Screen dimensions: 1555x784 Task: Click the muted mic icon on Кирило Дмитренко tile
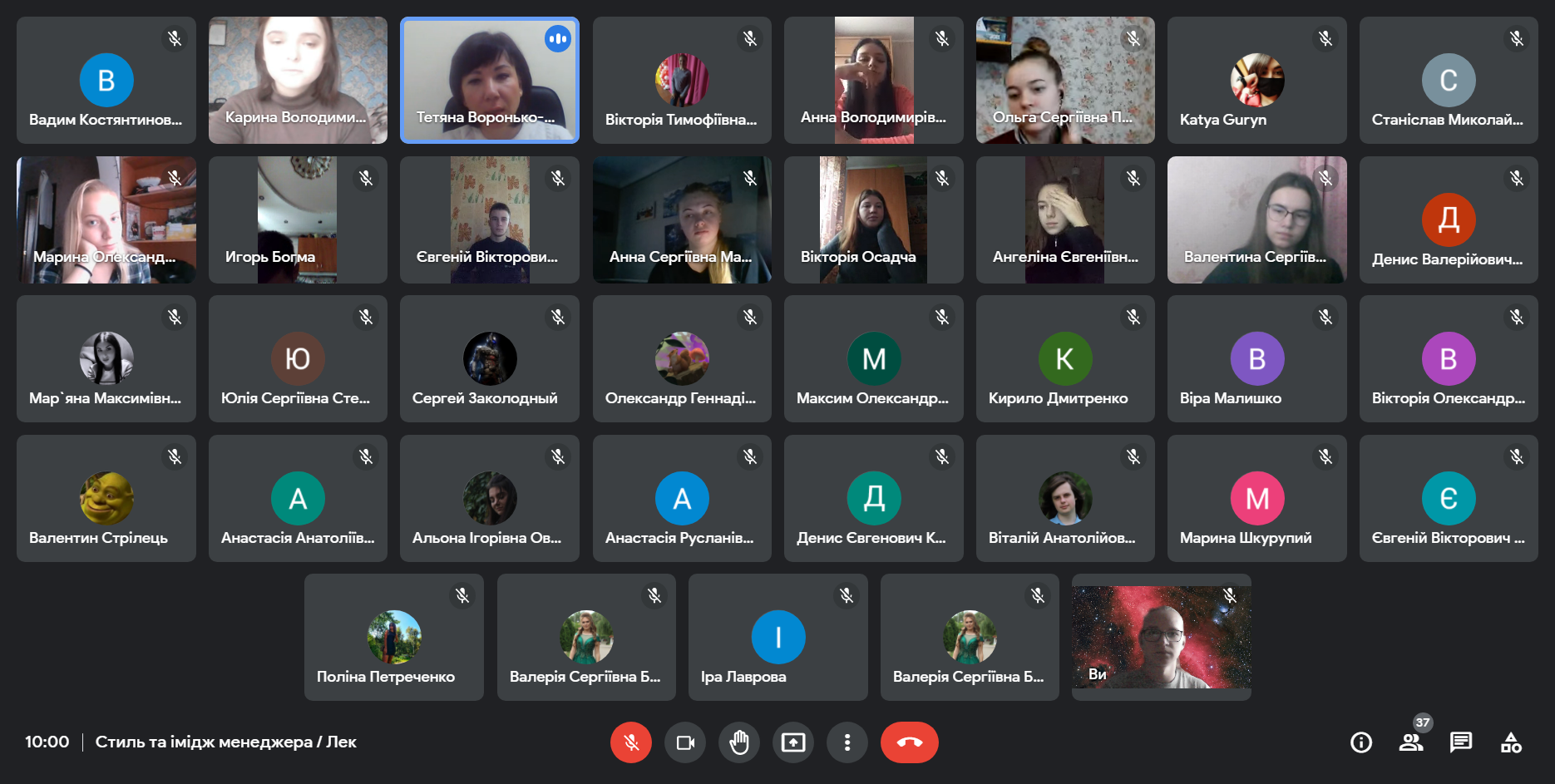click(x=1133, y=317)
